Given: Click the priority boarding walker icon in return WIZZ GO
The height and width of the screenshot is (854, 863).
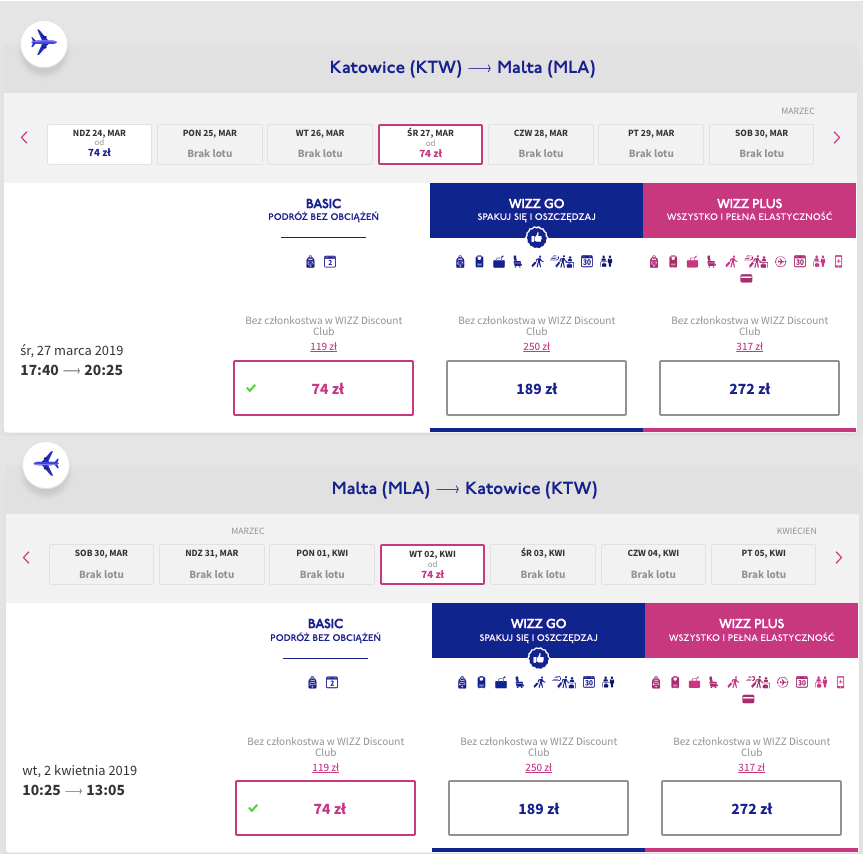Looking at the screenshot, I should click(540, 682).
